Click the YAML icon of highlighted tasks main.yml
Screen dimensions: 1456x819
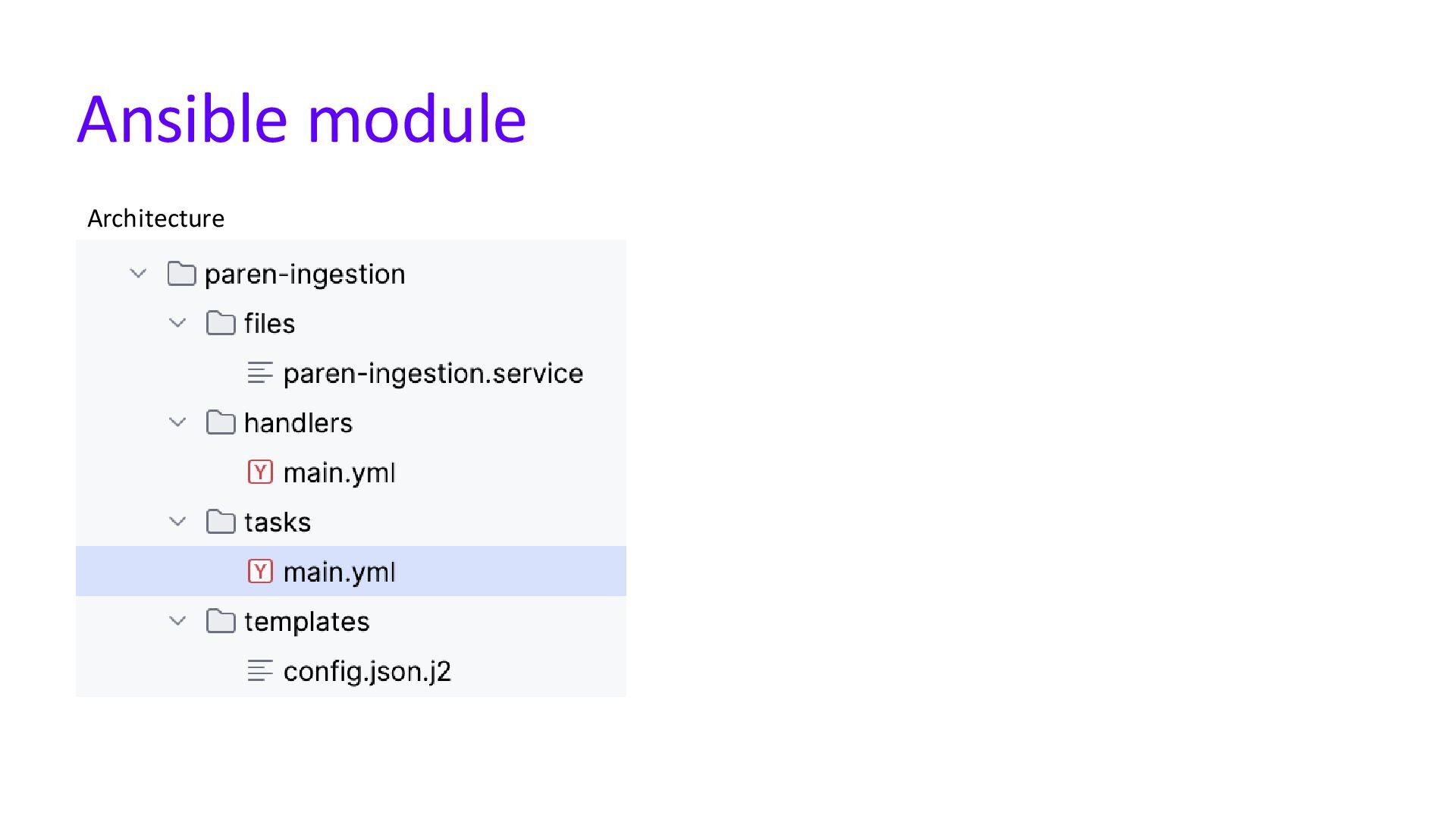click(x=260, y=571)
